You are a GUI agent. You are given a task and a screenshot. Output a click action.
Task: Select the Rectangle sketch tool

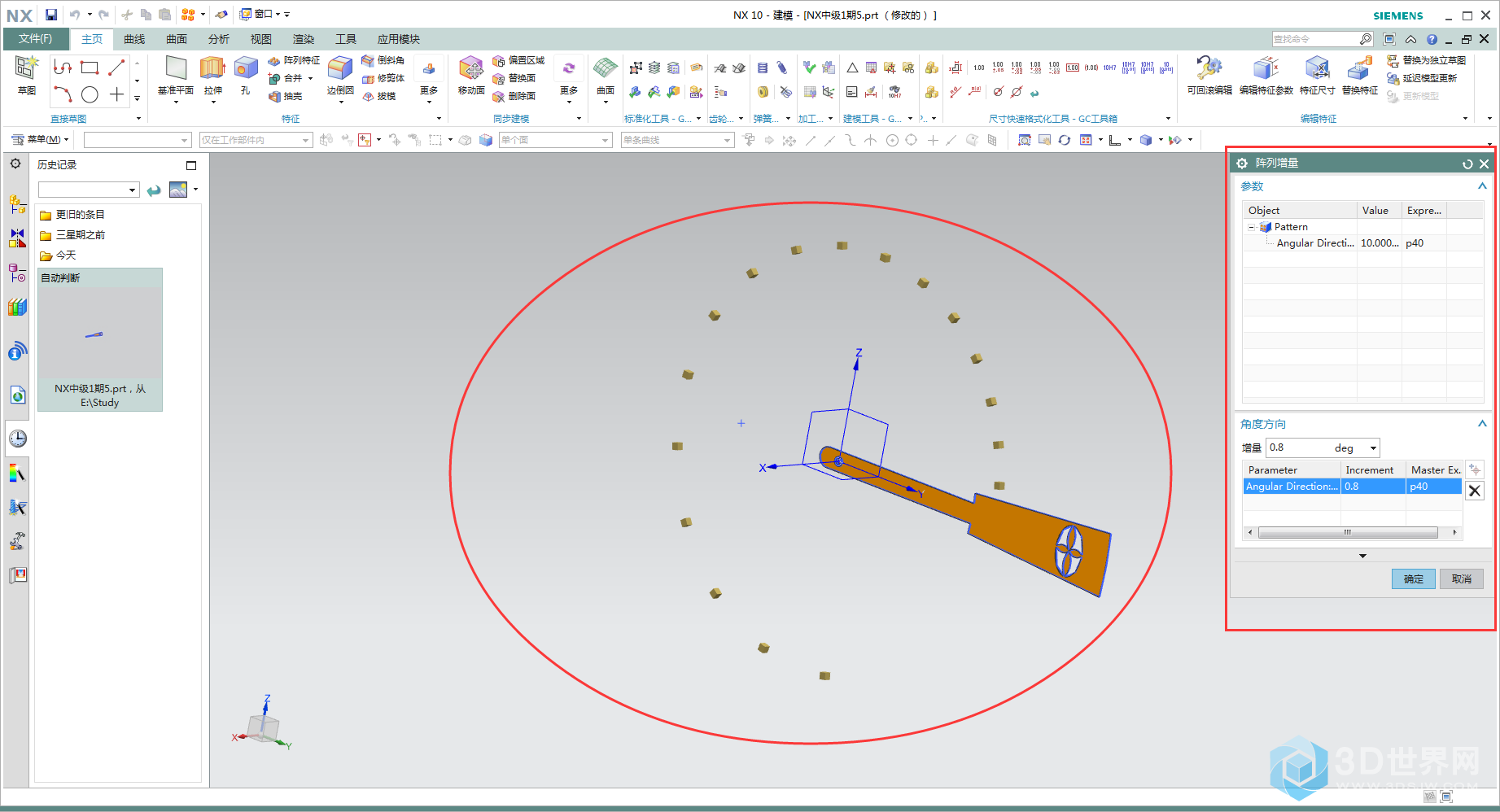[90, 68]
